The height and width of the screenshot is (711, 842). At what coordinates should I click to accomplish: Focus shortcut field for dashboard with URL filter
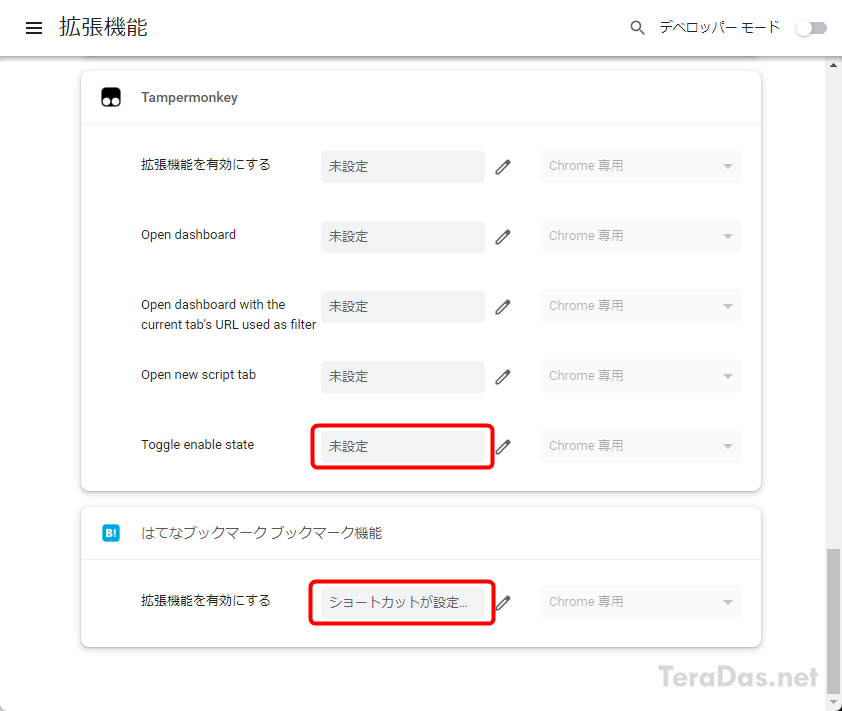403,307
